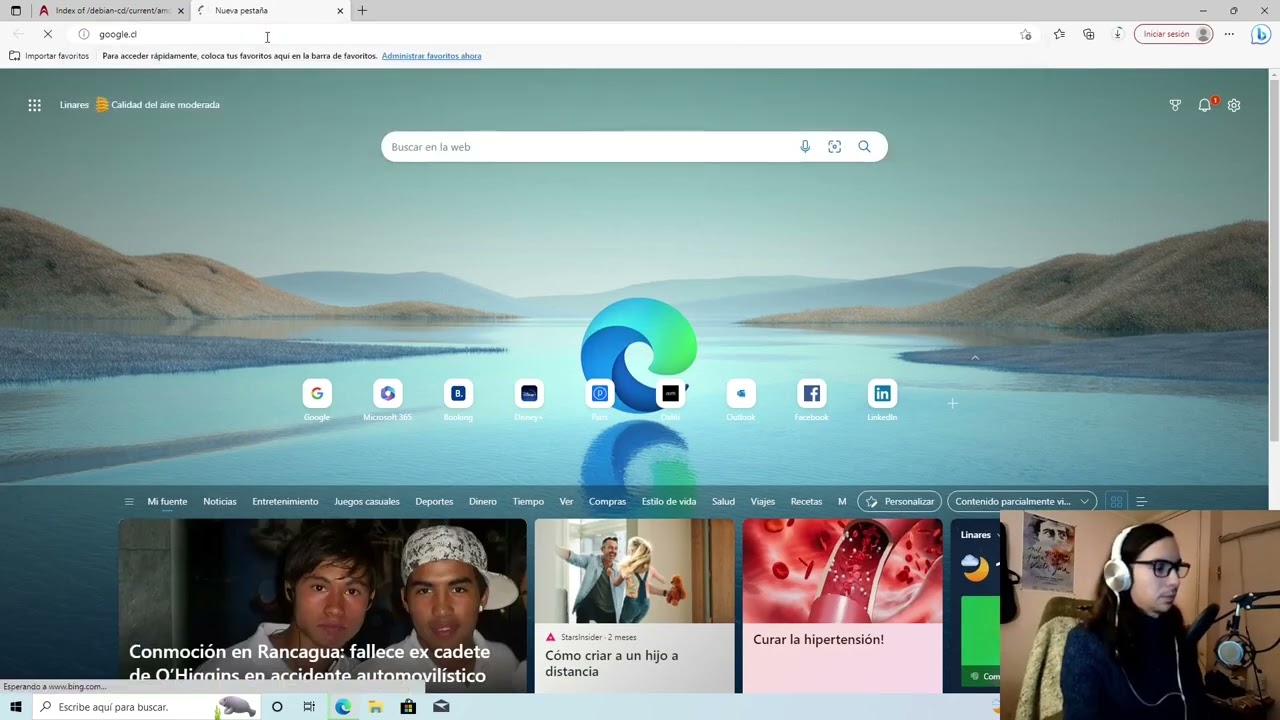The height and width of the screenshot is (720, 1280).
Task: Collapse quick links with chevron arrow
Action: pyautogui.click(x=975, y=358)
